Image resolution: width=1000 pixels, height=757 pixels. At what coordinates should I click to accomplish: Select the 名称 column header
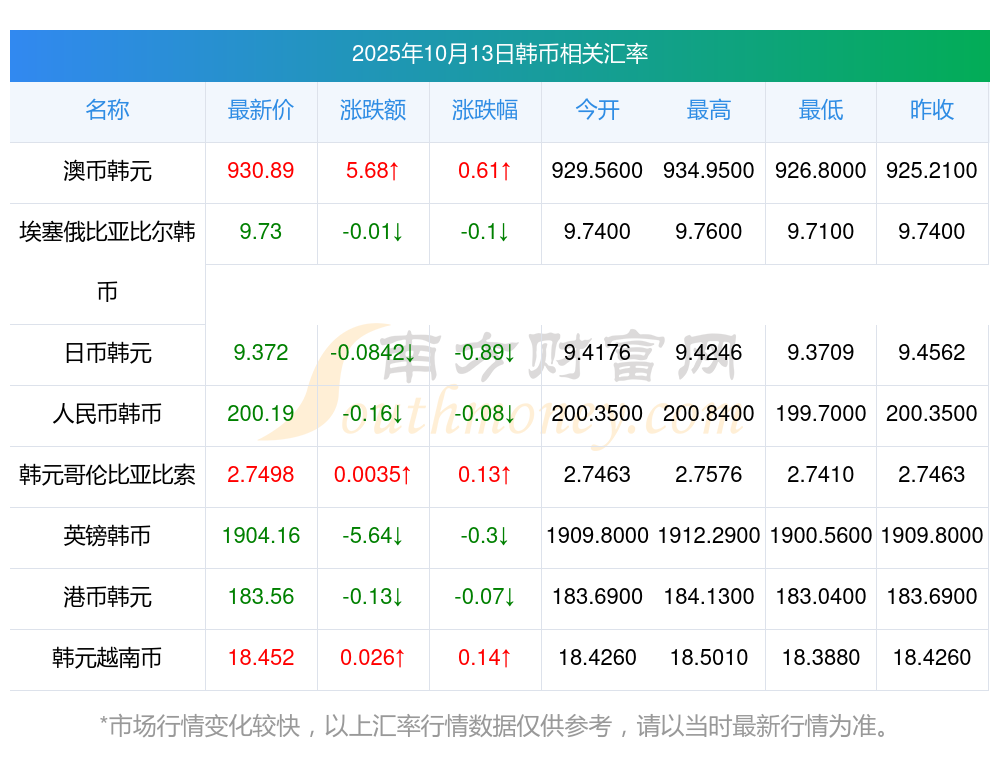107,110
